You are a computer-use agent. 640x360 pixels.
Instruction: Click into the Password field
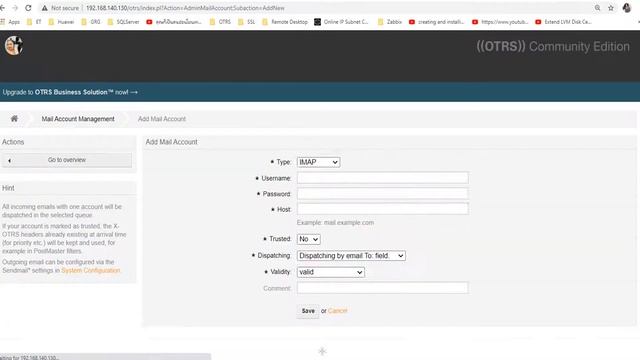[382, 193]
